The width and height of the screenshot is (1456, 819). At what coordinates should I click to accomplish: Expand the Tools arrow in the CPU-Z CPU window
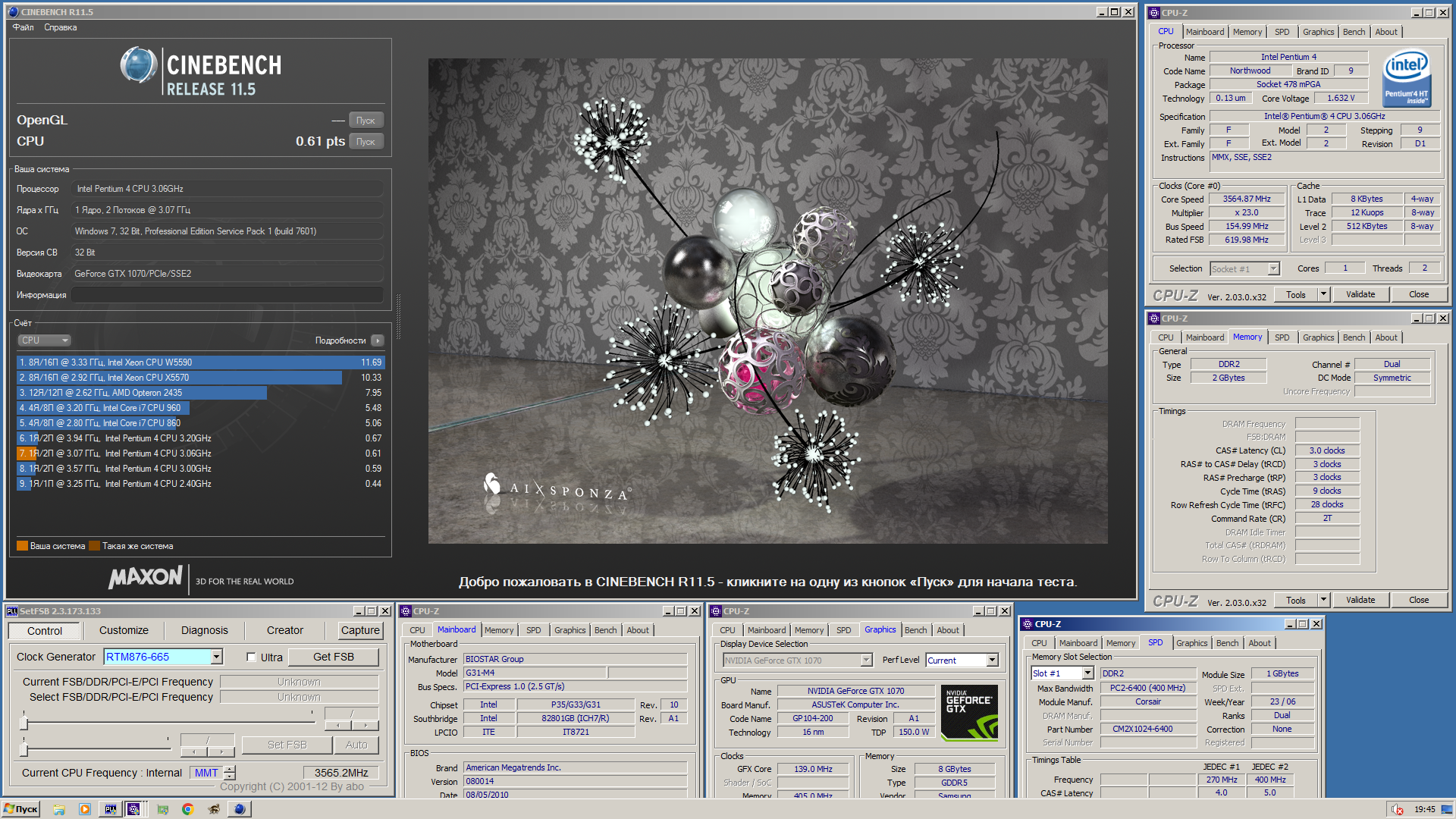tap(1323, 294)
